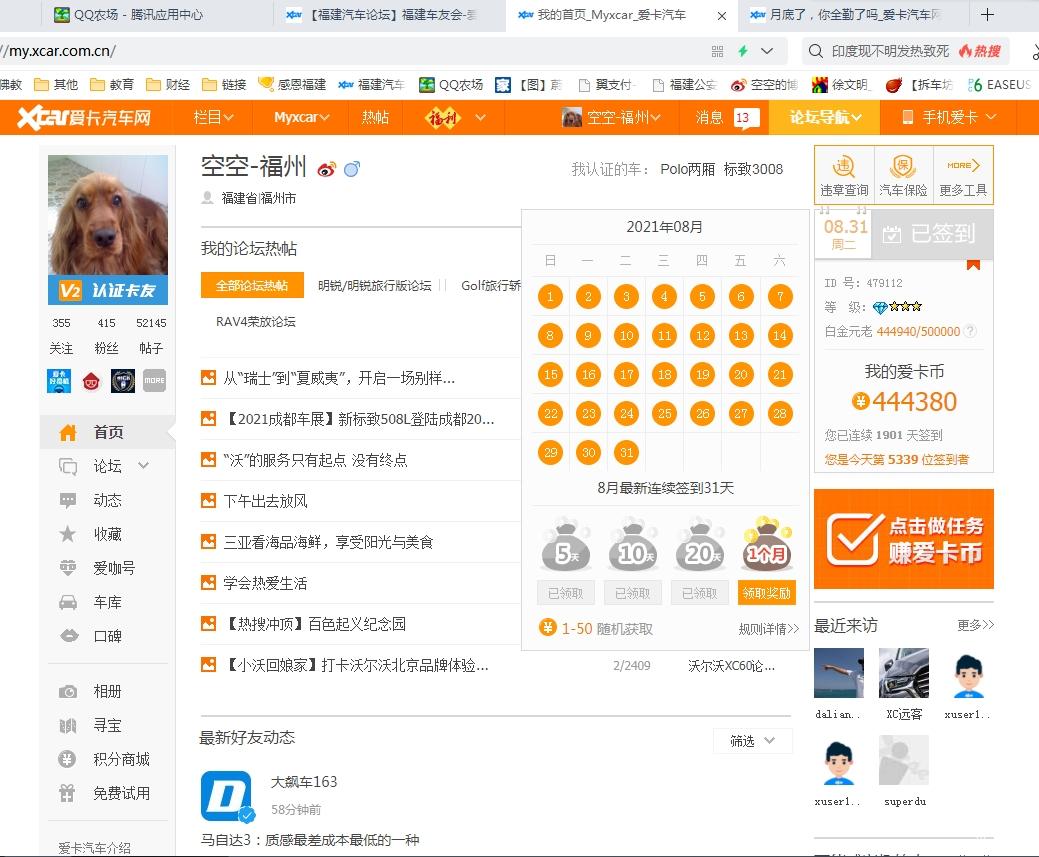Click the 10-day reward money bag

pos(633,545)
